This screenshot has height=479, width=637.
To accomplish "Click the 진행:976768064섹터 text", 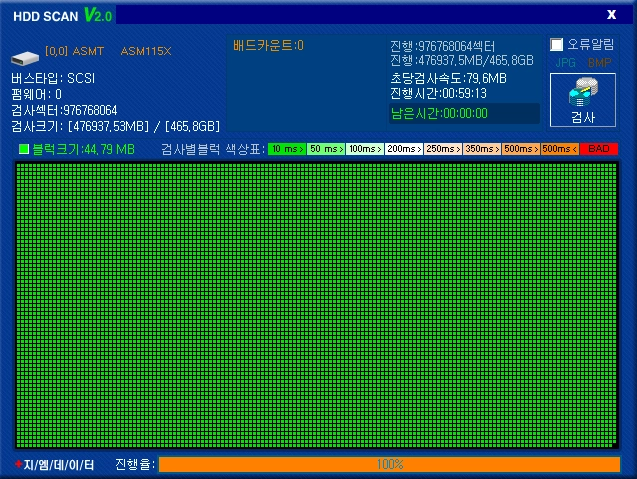I will 442,46.
